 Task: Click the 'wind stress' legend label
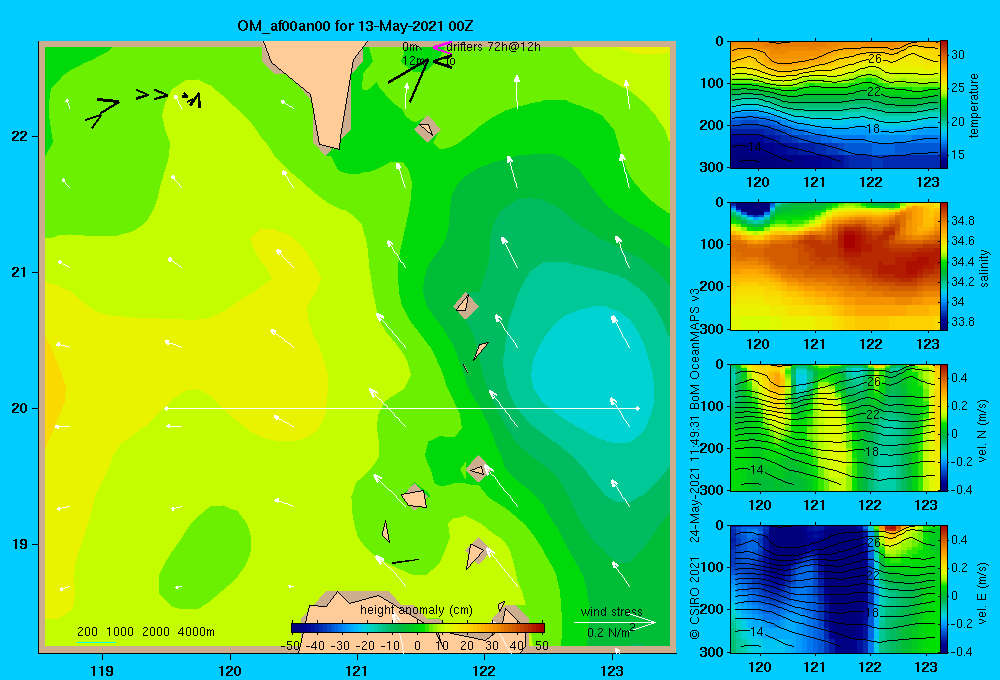click(612, 611)
